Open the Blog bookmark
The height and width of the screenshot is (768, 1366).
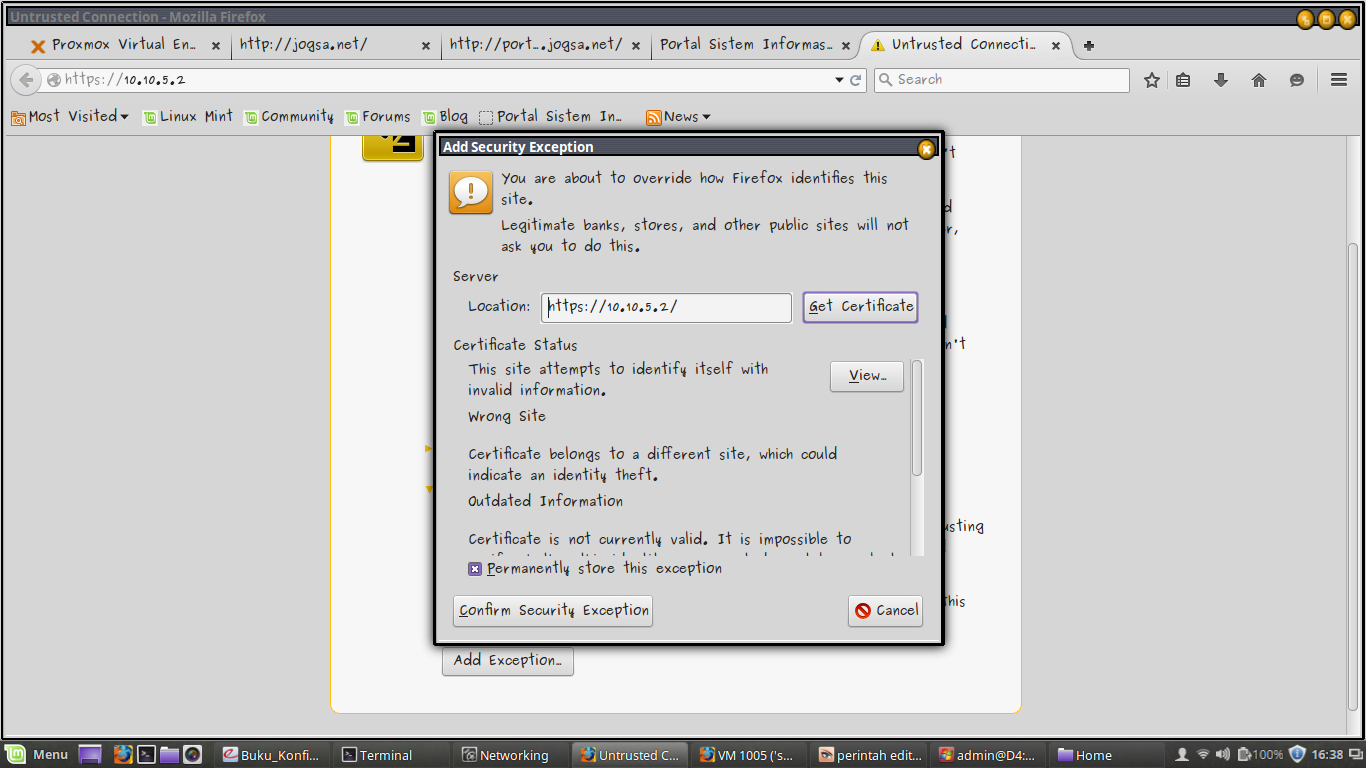pyautogui.click(x=445, y=117)
